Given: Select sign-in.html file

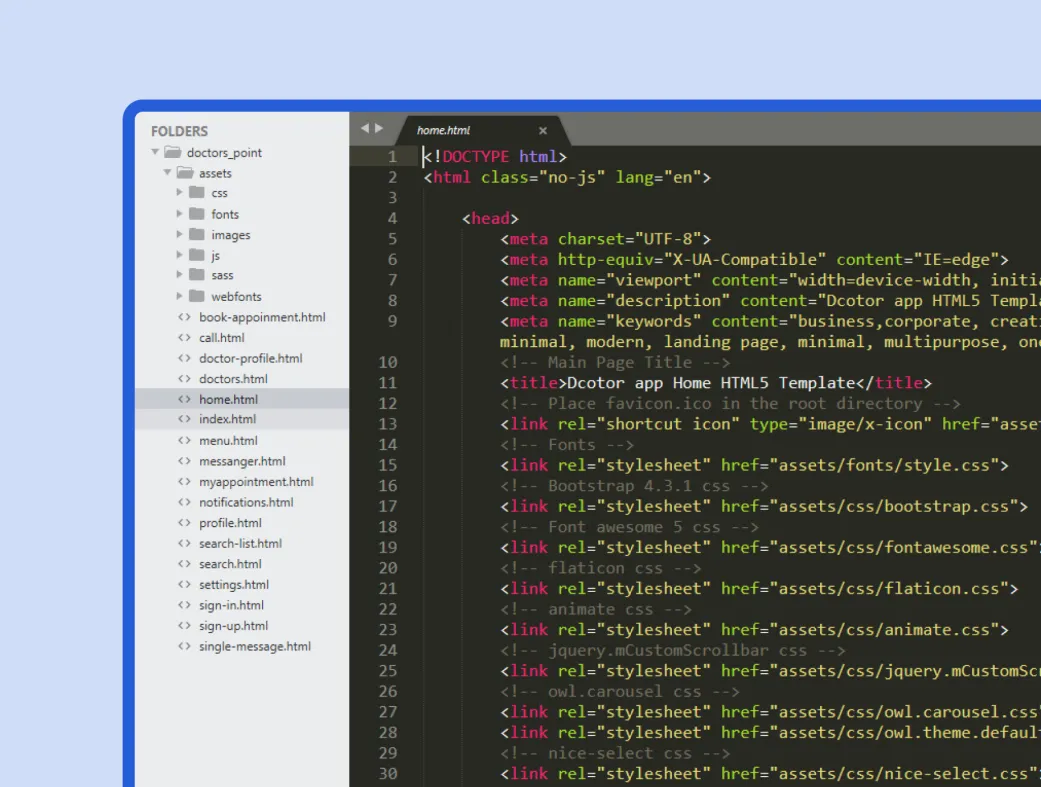Looking at the screenshot, I should 231,605.
